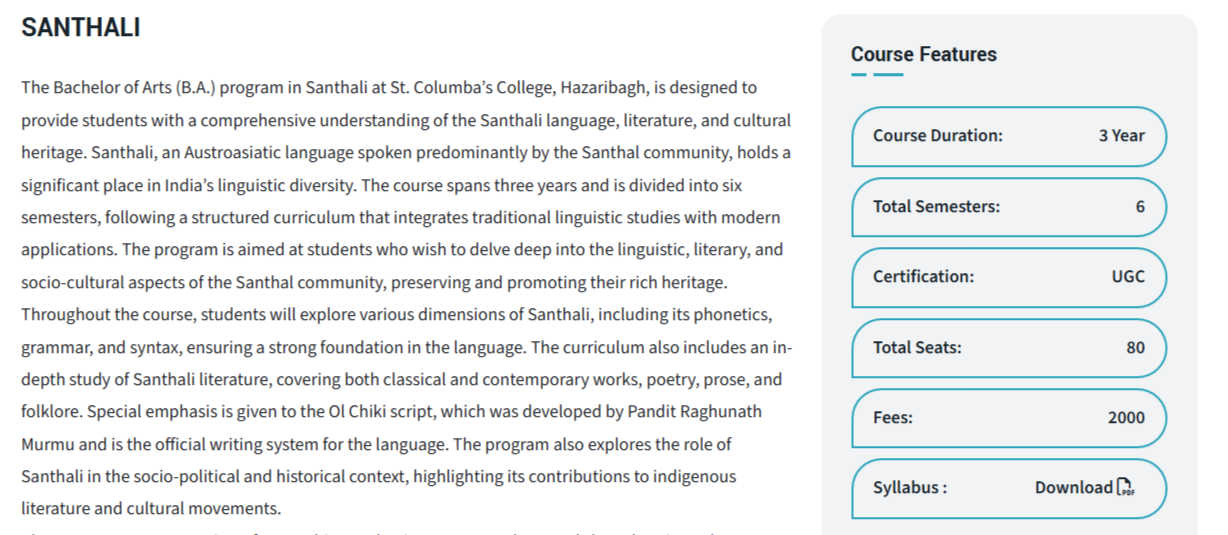This screenshot has width=1228, height=535.
Task: Click the Course Features heading
Action: click(923, 54)
